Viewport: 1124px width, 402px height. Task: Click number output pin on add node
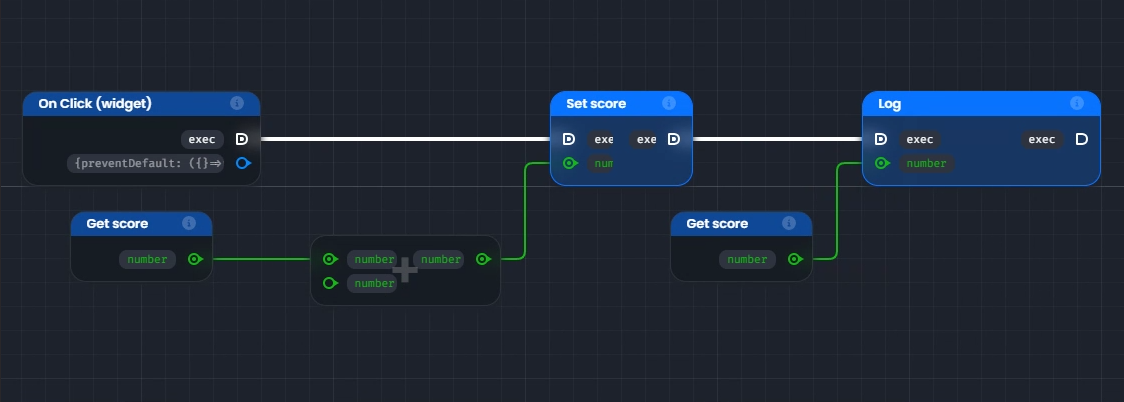click(483, 259)
